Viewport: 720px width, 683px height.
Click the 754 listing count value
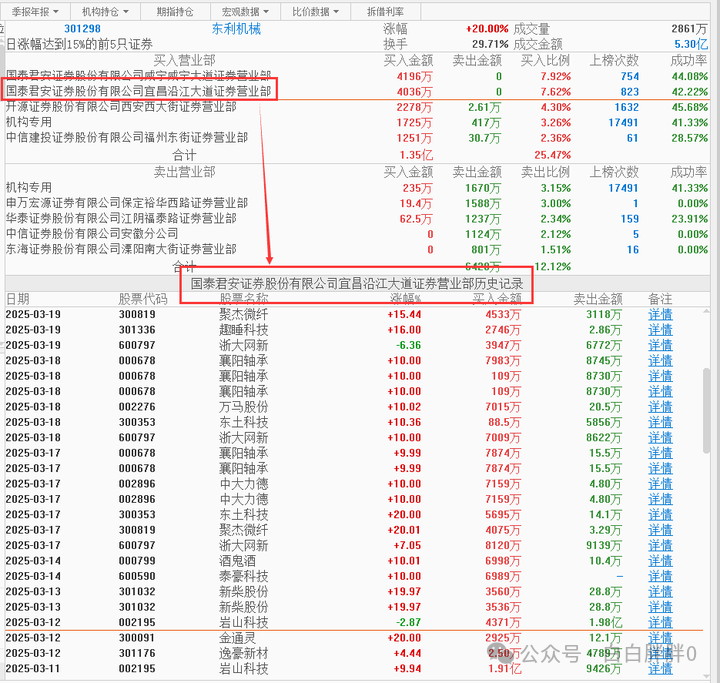pyautogui.click(x=630, y=76)
